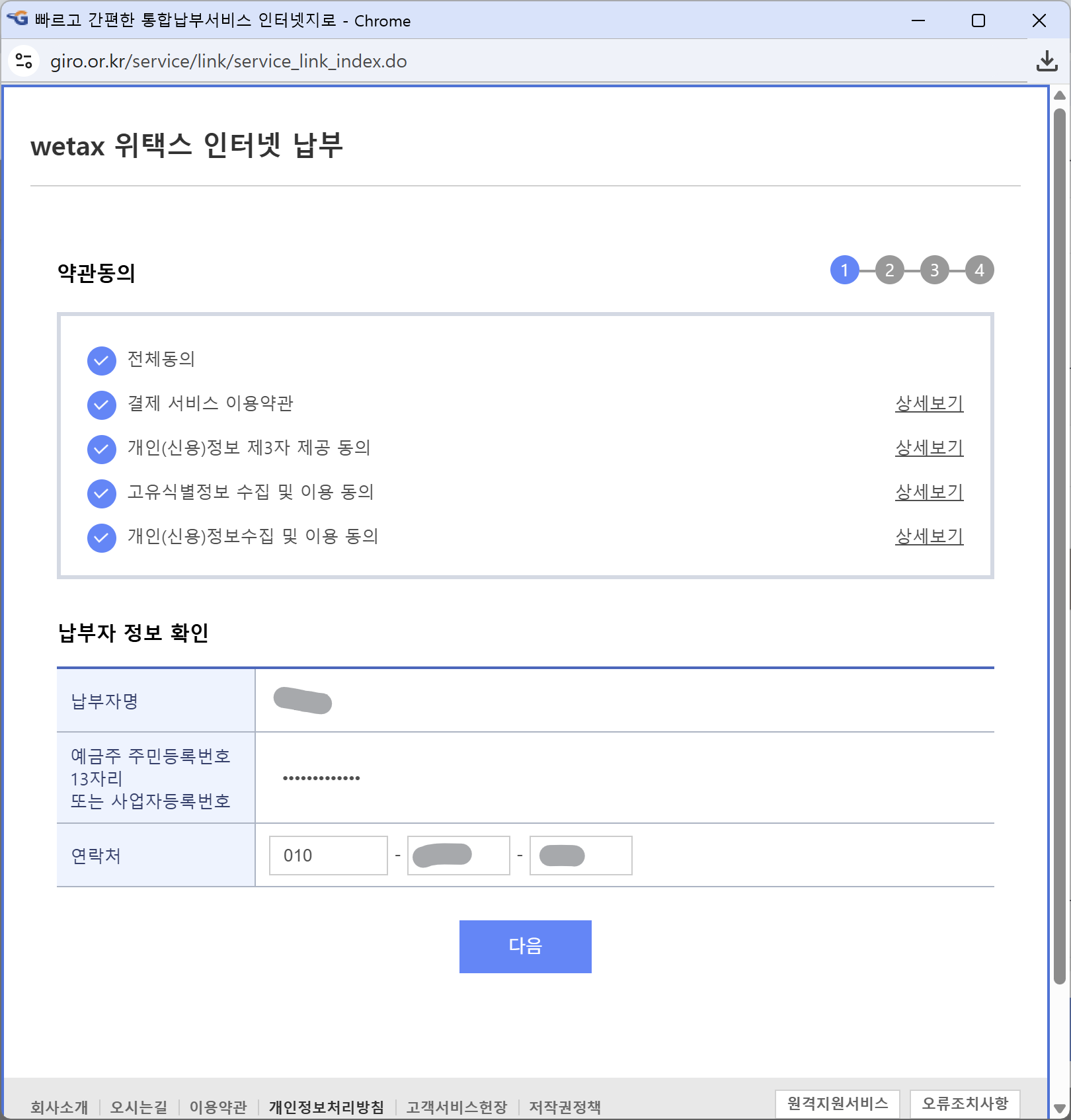Screen dimensions: 1071x1120
Task: Click the giro.or.kr address bar URL
Action: point(229,61)
